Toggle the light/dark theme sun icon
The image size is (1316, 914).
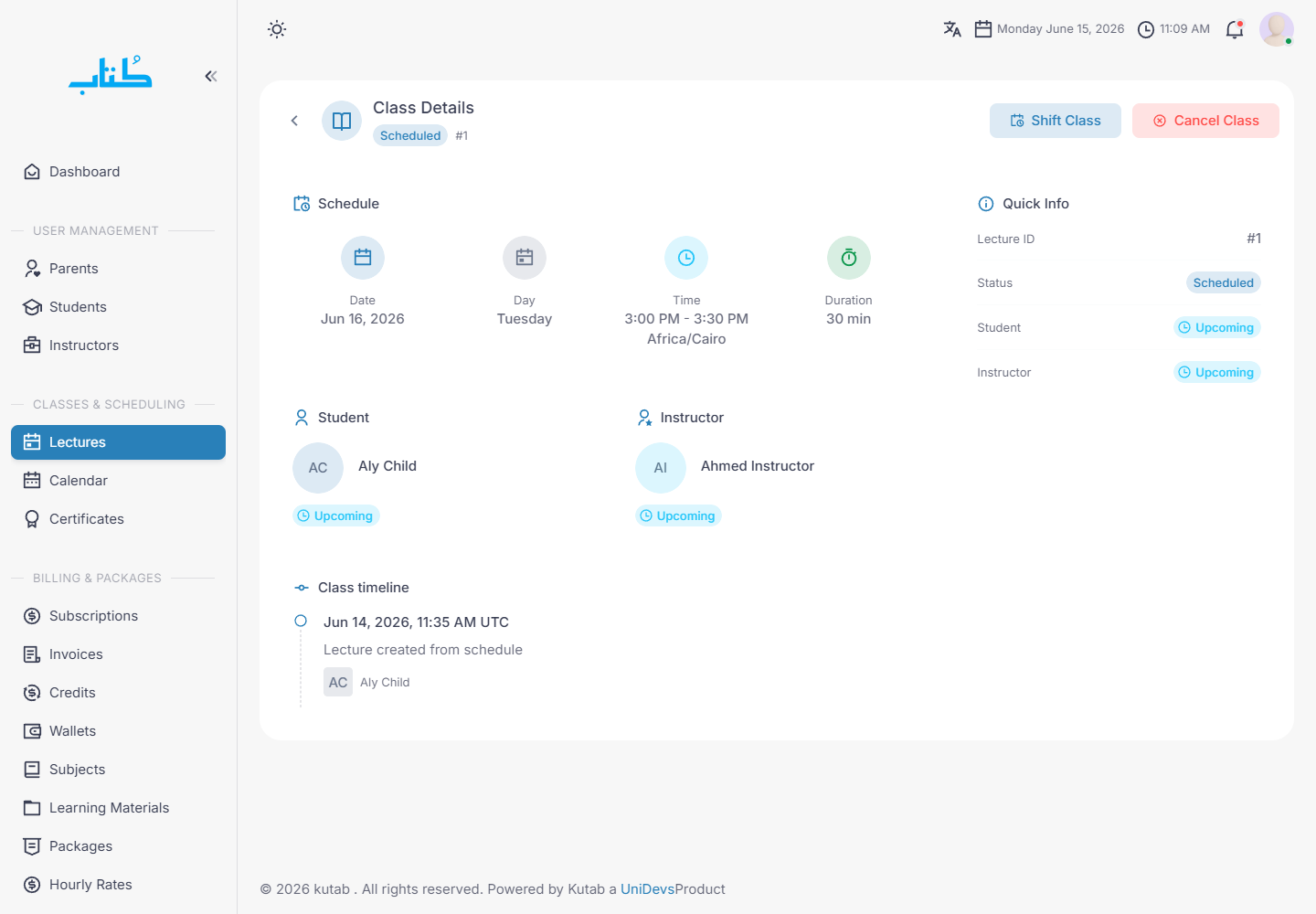pyautogui.click(x=277, y=29)
